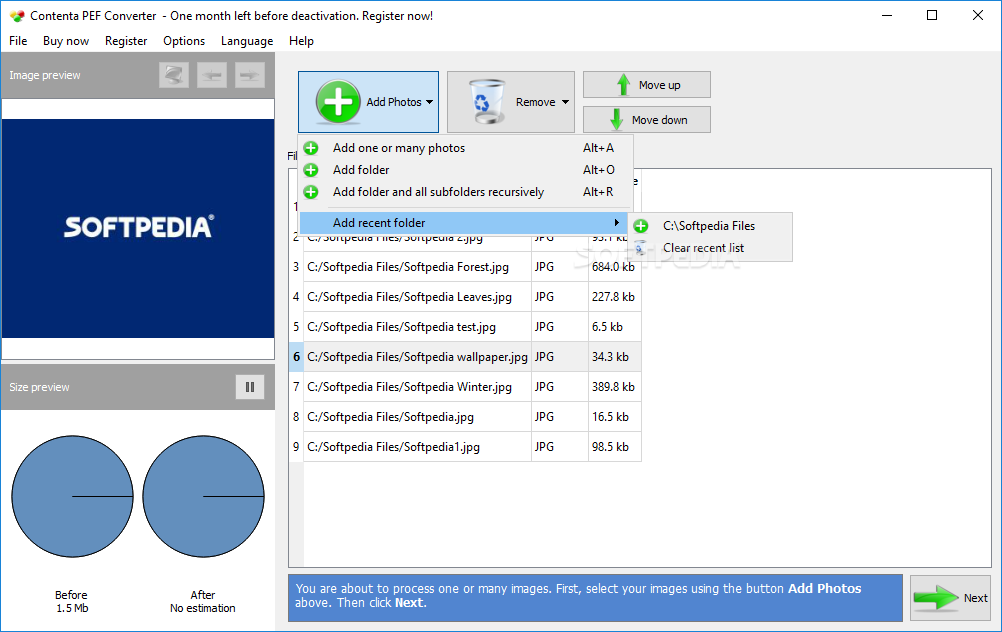Click row number 6 header
Screen dimensions: 1002x632
point(296,357)
